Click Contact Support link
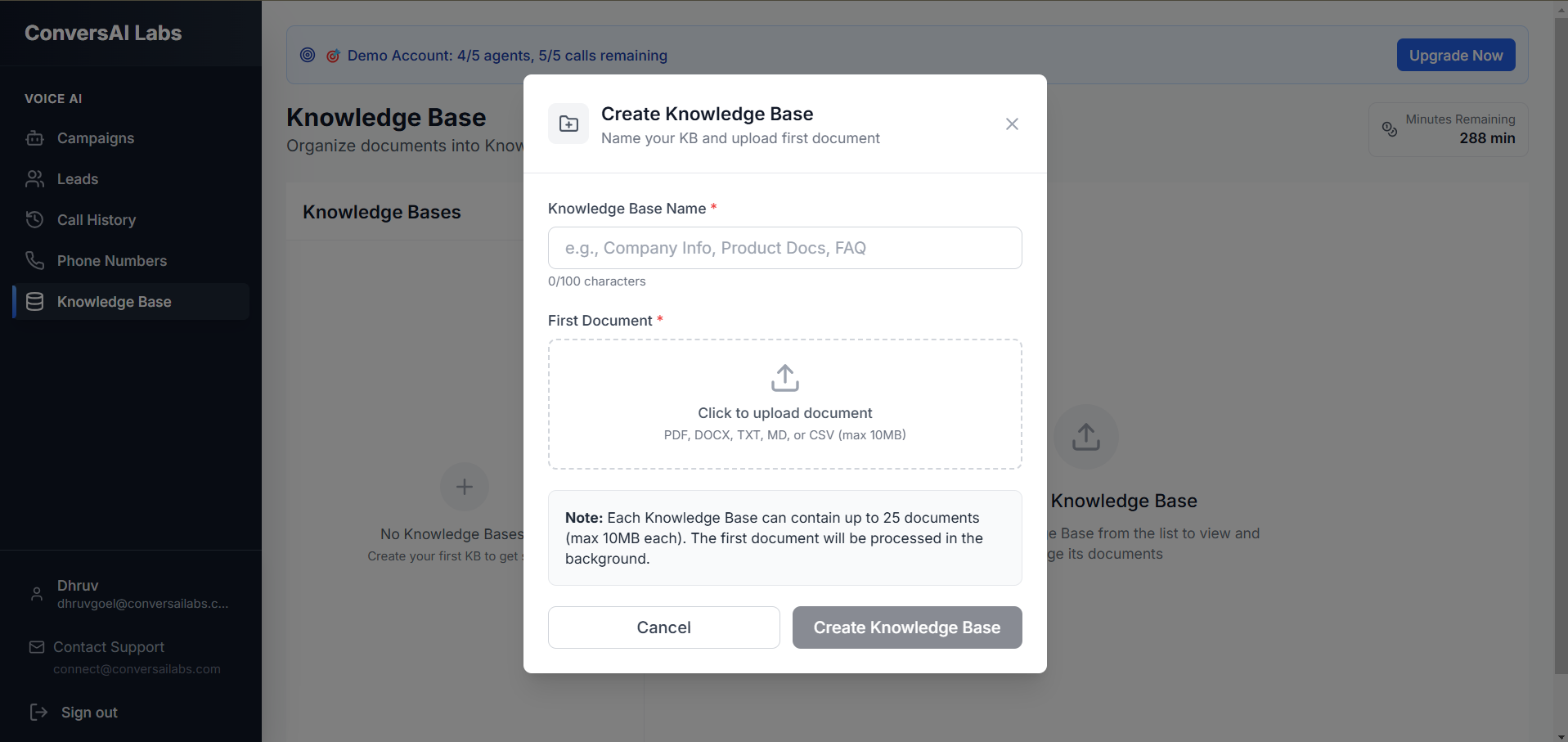The height and width of the screenshot is (742, 1568). point(109,647)
